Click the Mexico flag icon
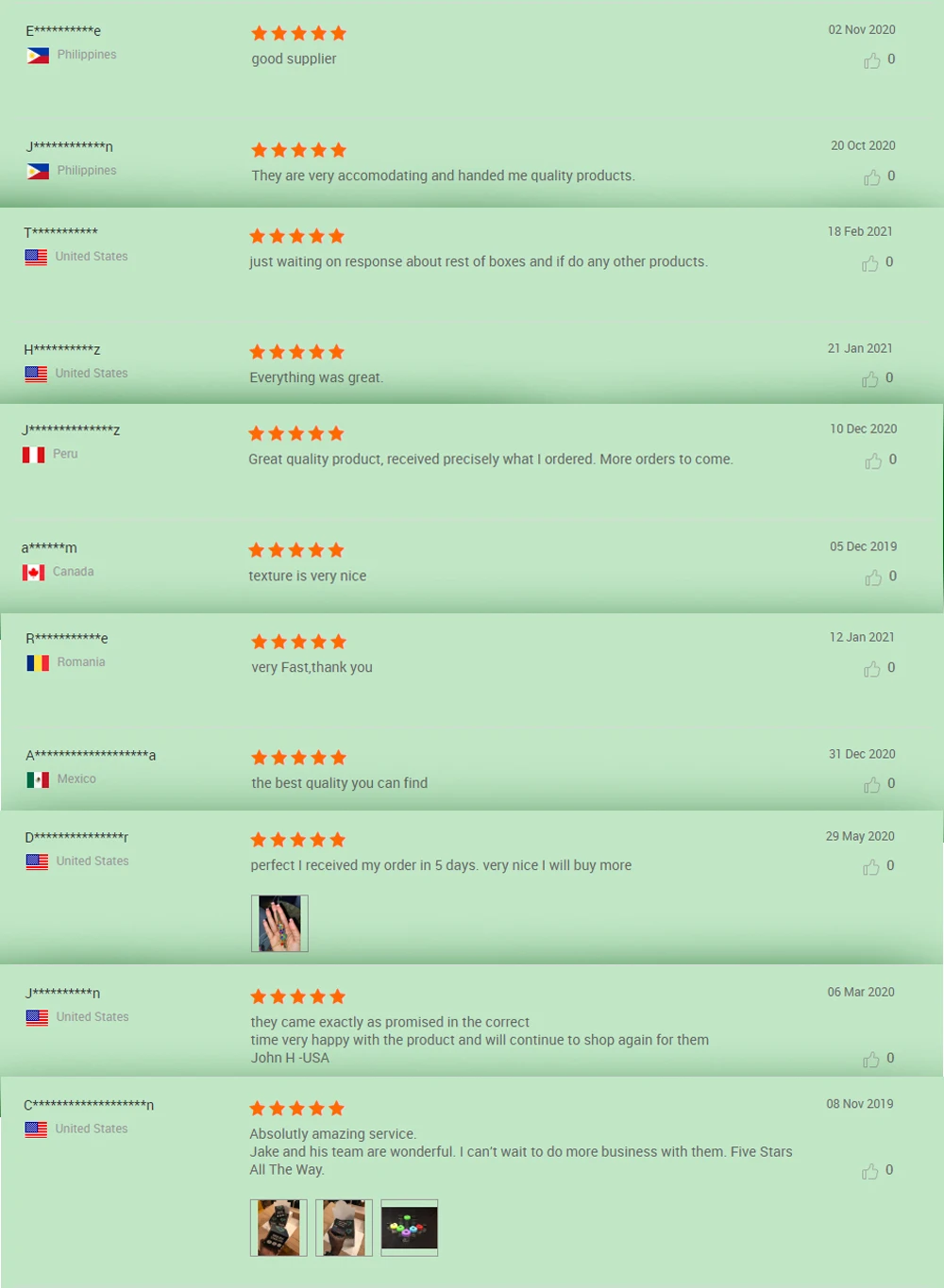 click(x=38, y=779)
